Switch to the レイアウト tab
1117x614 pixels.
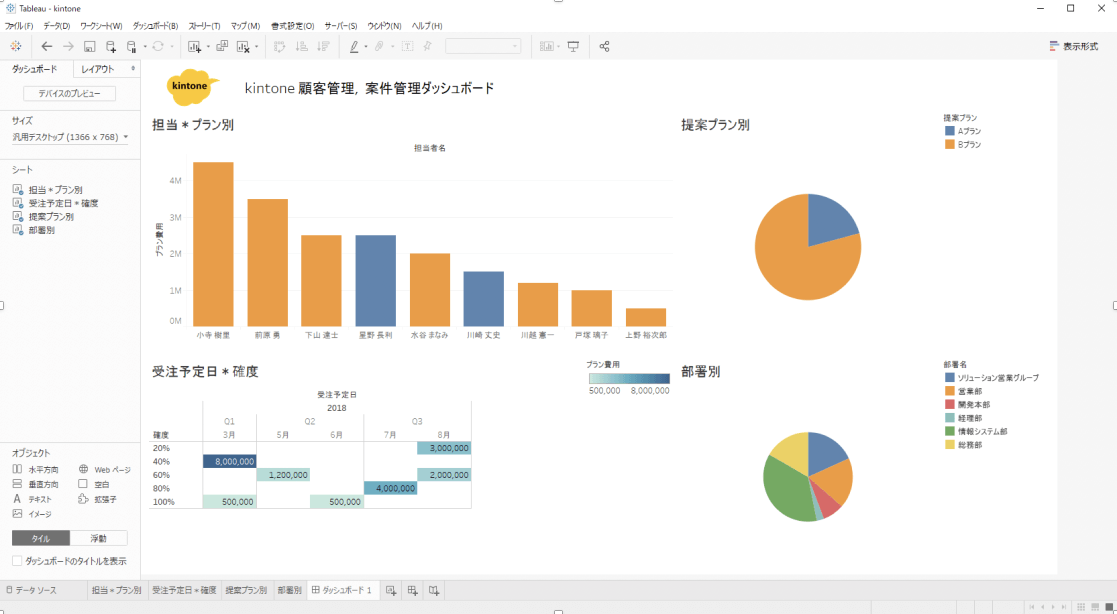point(98,69)
